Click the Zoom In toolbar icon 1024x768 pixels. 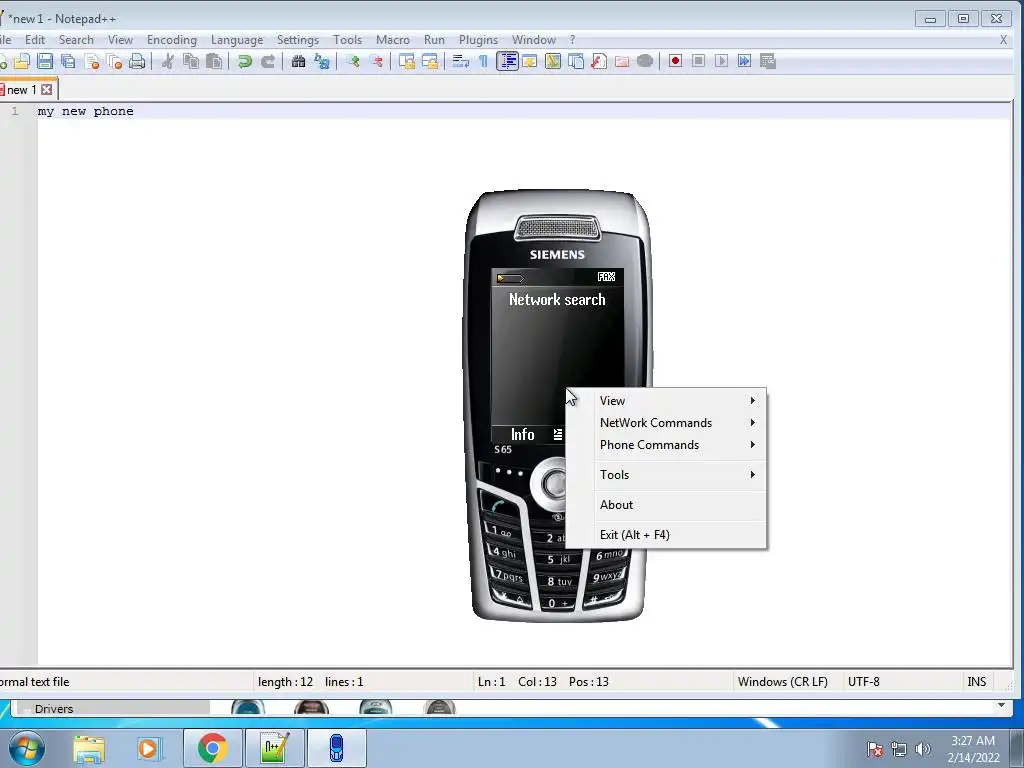click(x=353, y=61)
